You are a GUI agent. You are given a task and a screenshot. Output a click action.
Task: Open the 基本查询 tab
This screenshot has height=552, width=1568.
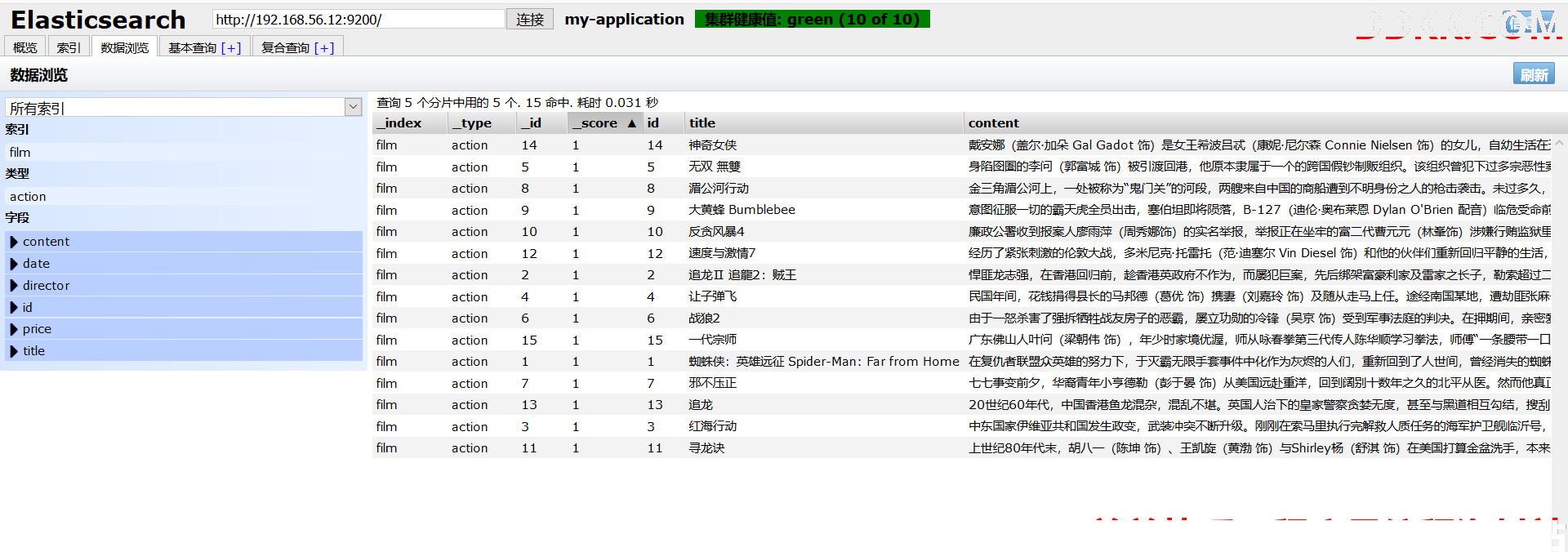coord(192,47)
